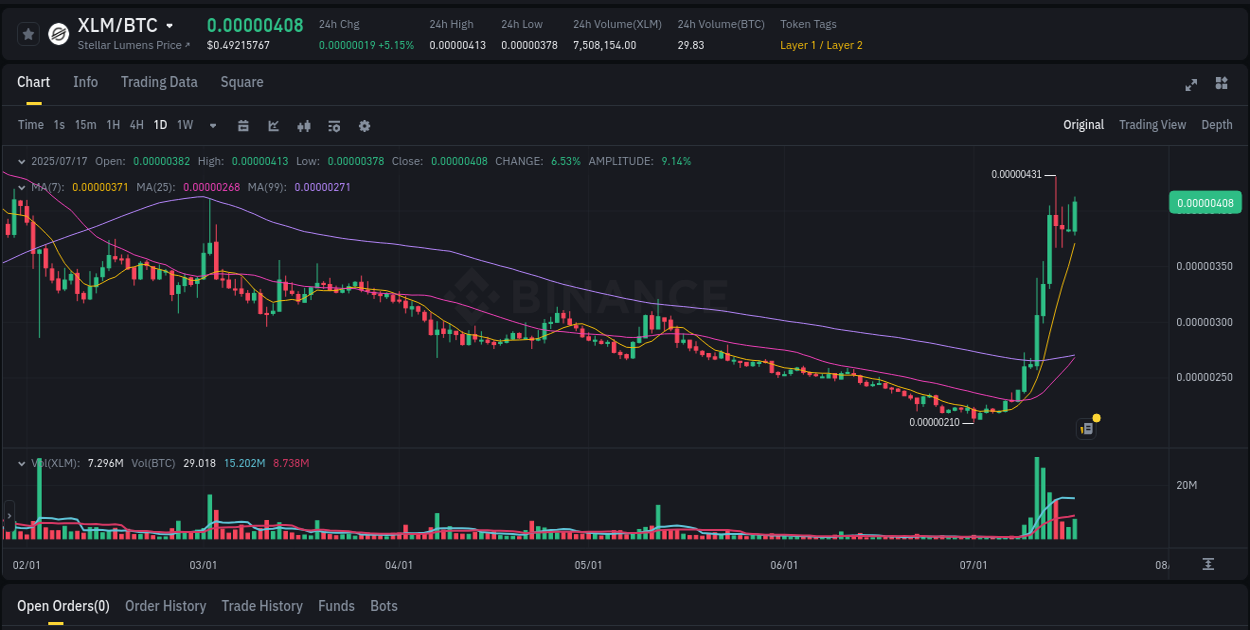Open the chart settings gear
The width and height of the screenshot is (1250, 630).
coord(363,125)
